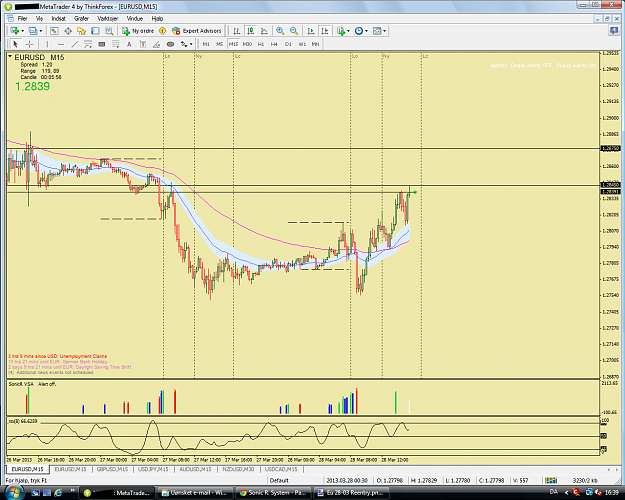
Task: Toggle Chart Shift icon
Action: click(325, 31)
